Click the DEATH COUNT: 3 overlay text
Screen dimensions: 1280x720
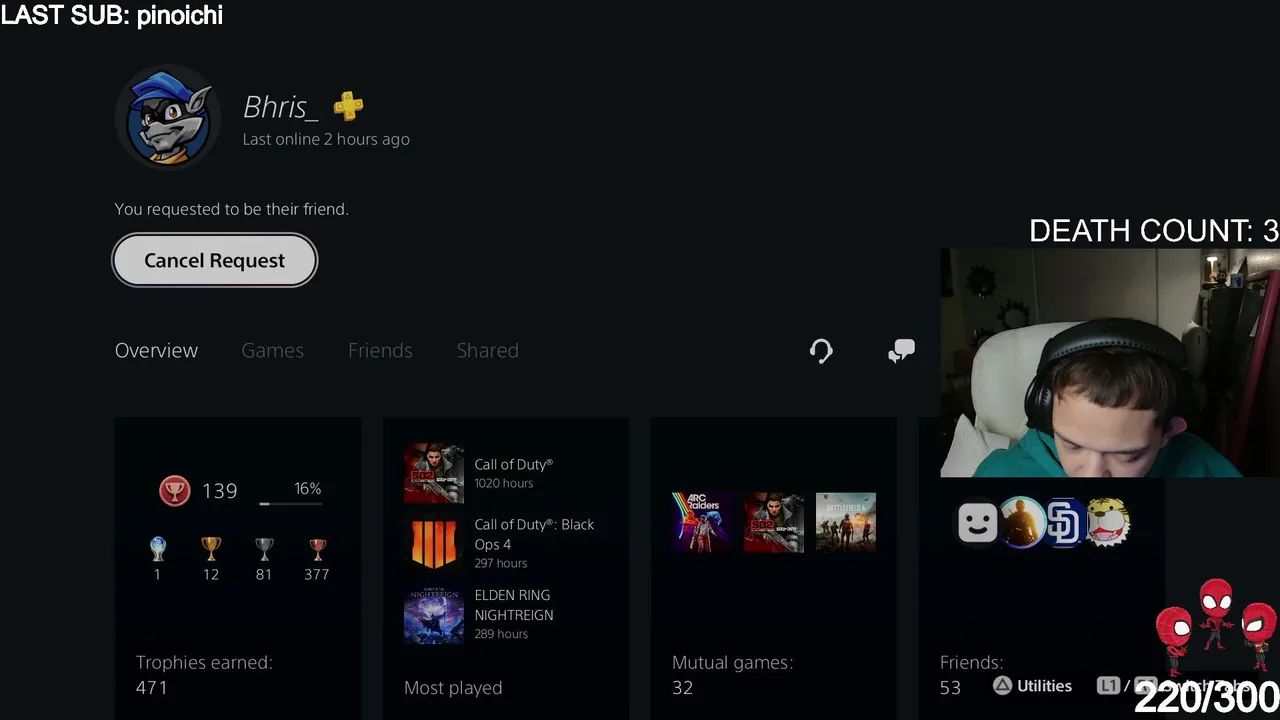click(x=1154, y=231)
